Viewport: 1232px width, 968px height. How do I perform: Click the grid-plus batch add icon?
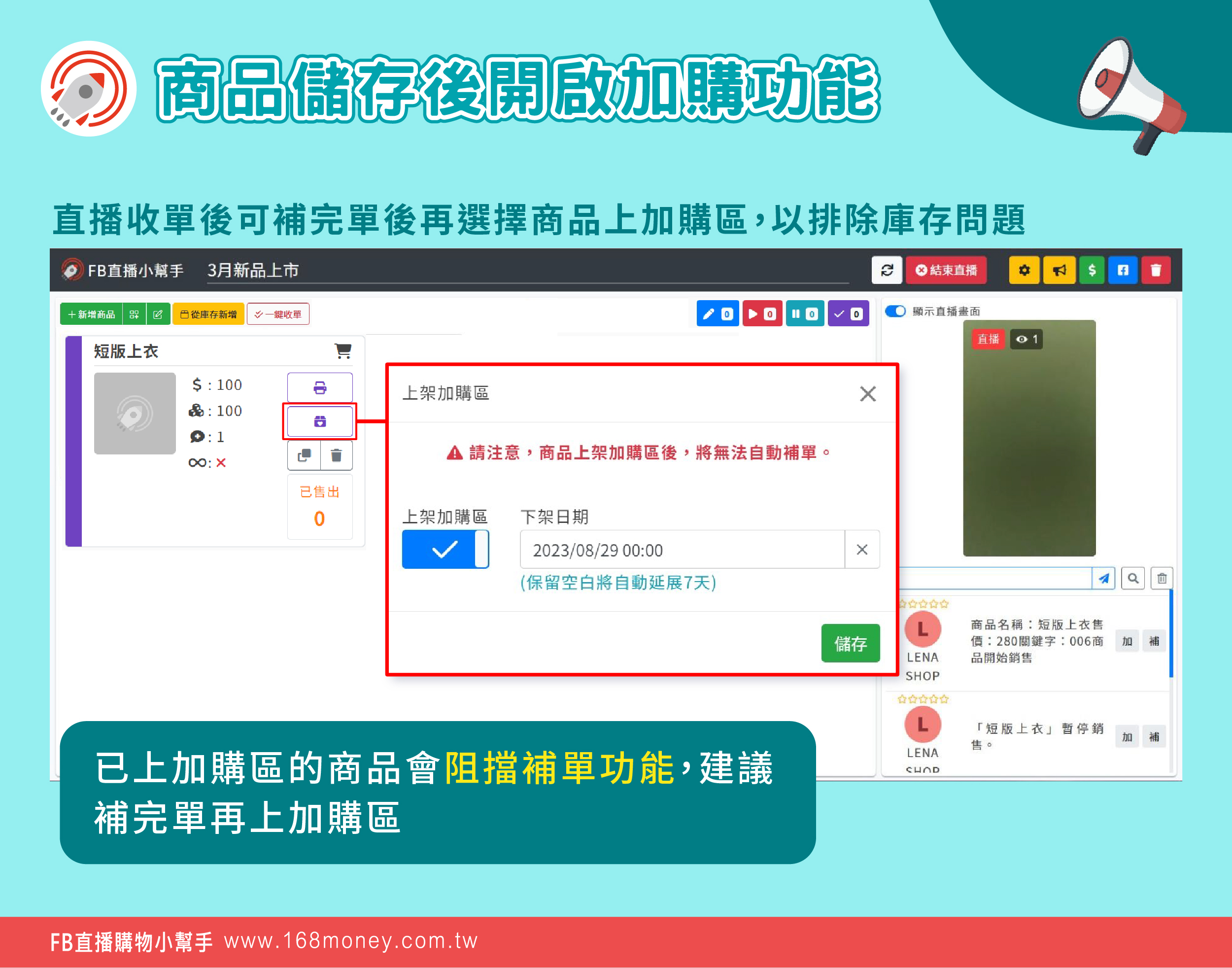click(135, 314)
